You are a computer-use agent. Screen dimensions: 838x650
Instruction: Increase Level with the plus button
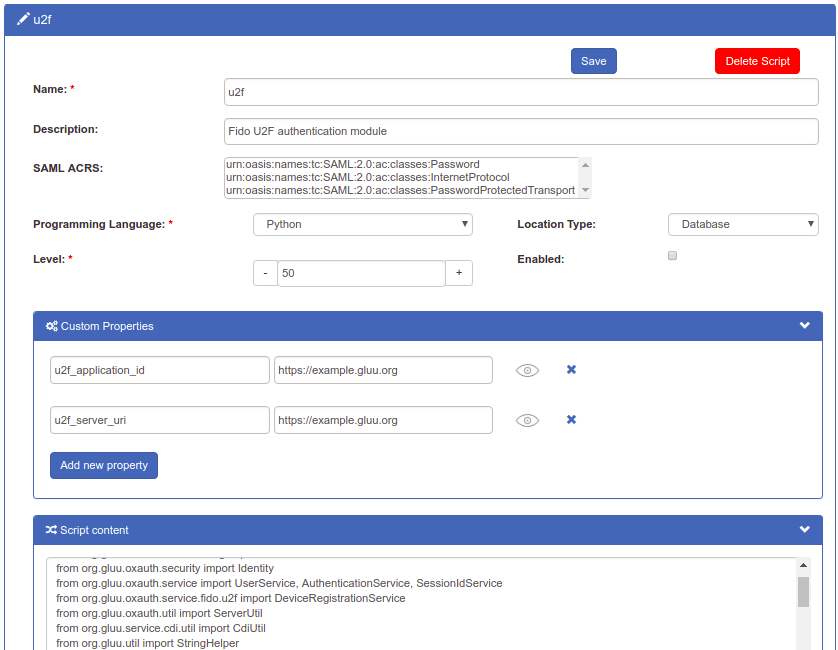[x=459, y=273]
